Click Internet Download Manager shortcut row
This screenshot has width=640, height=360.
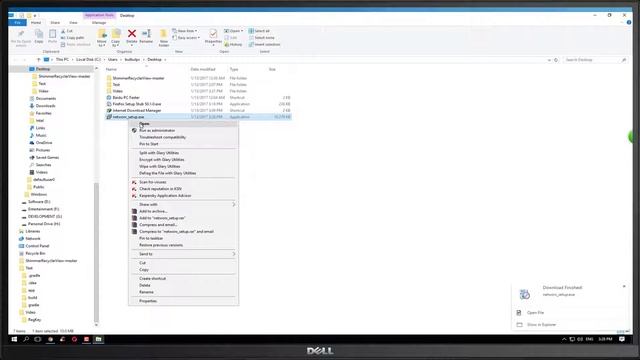click(198, 111)
